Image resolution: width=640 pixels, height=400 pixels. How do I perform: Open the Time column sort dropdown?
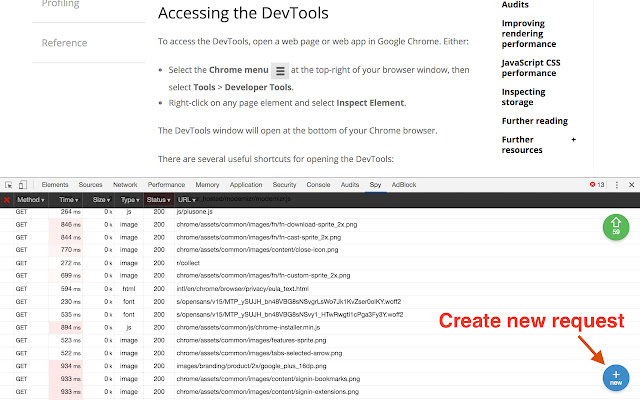(x=68, y=200)
